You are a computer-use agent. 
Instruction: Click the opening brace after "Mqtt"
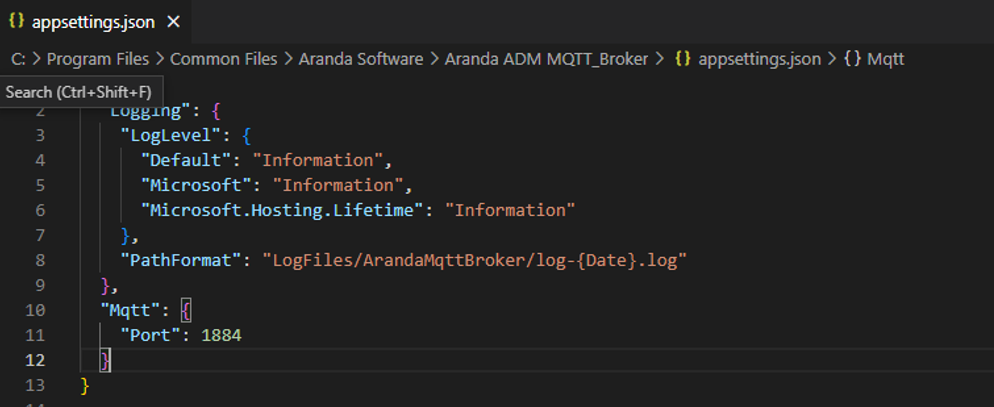pyautogui.click(x=185, y=310)
